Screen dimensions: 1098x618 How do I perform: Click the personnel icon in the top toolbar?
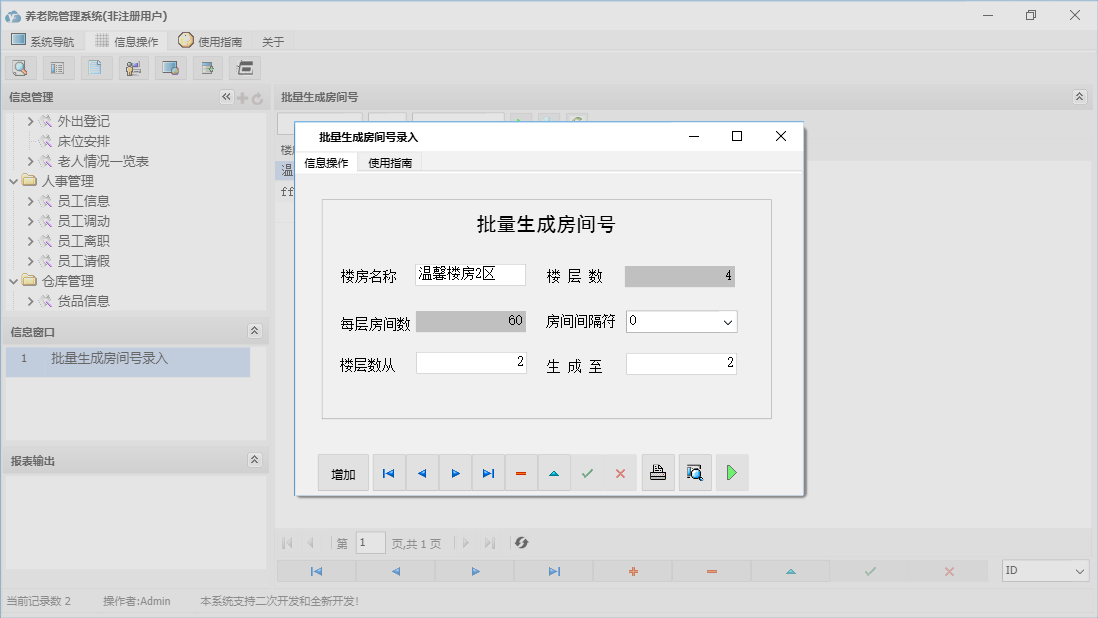point(133,67)
